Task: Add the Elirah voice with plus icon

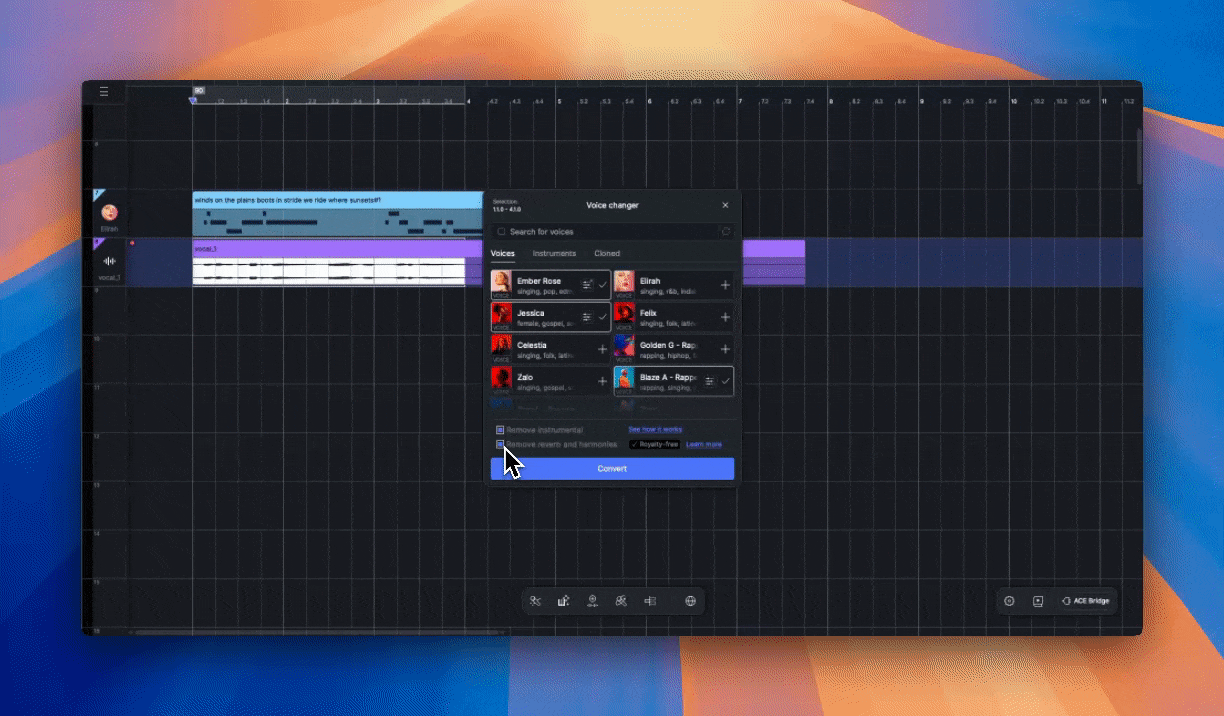Action: tap(725, 285)
